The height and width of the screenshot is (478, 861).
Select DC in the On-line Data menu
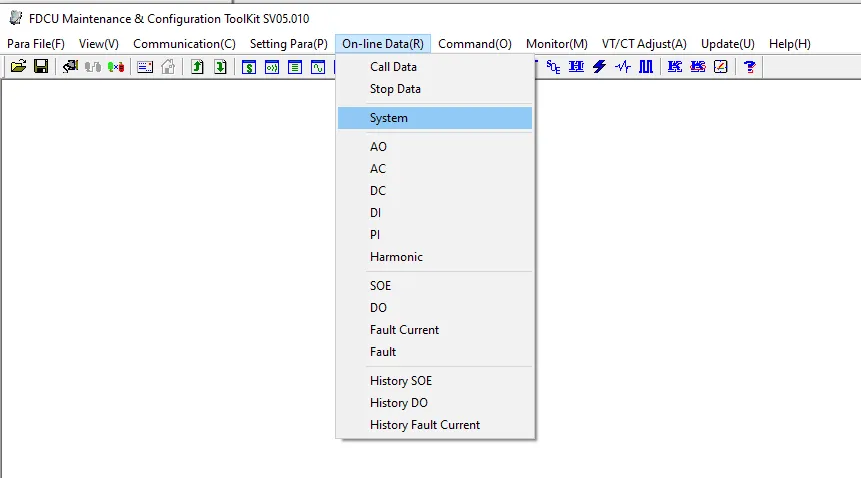(x=435, y=191)
